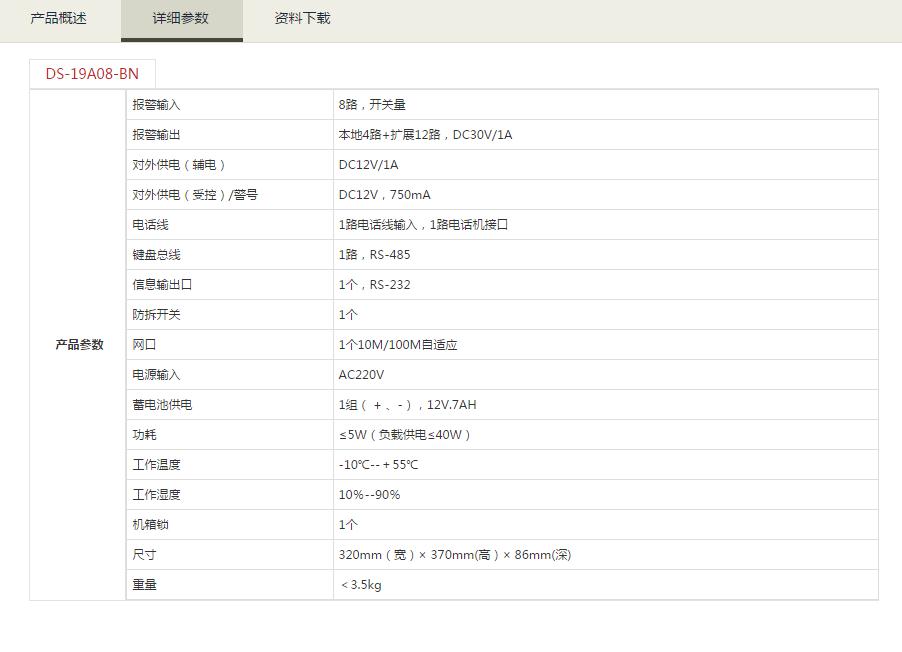902x652 pixels.
Task: Click the AC220V power input value
Action: 361,375
